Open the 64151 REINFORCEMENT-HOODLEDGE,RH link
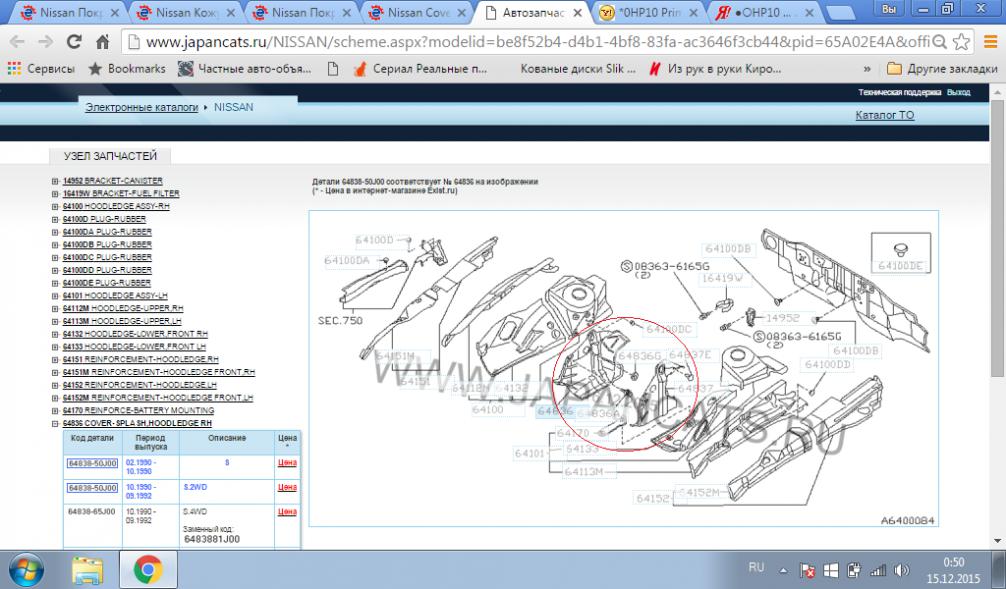This screenshot has height=589, width=1006. tap(141, 360)
